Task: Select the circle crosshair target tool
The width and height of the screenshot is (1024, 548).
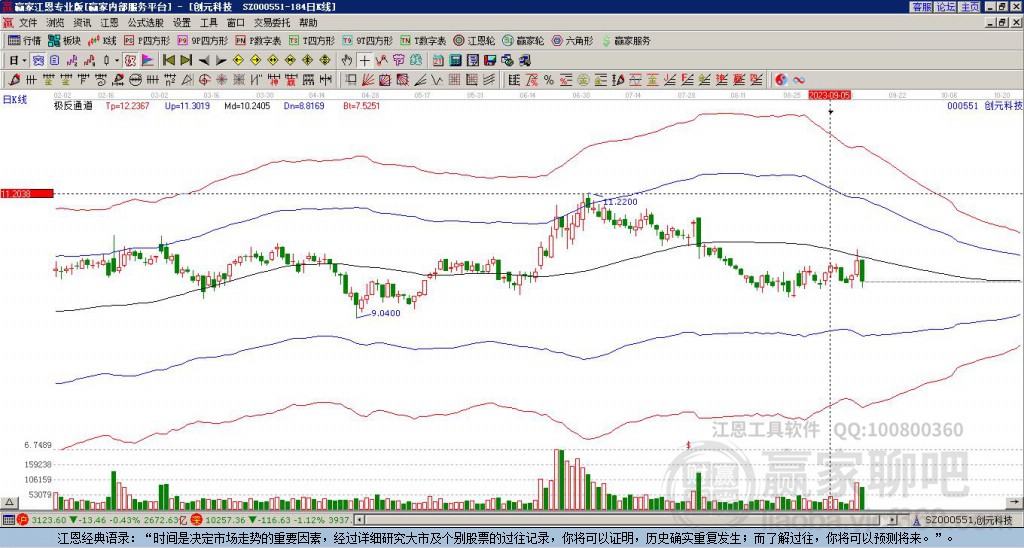Action: [204, 80]
